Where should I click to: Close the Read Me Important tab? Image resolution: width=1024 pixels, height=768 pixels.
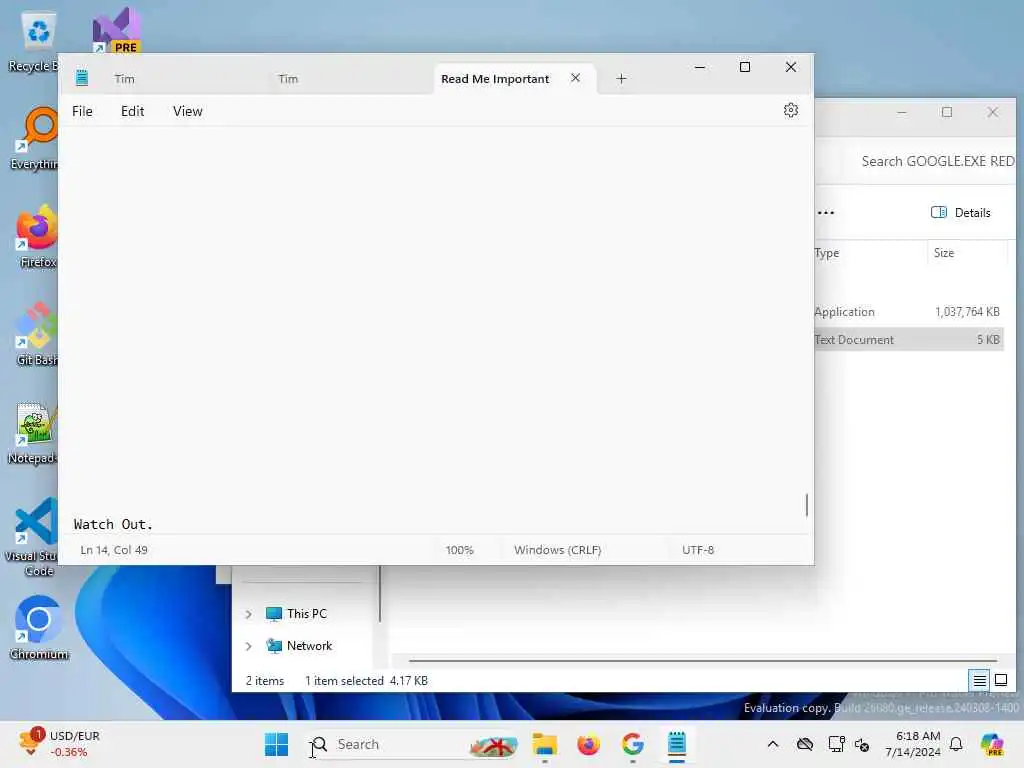[x=575, y=78]
